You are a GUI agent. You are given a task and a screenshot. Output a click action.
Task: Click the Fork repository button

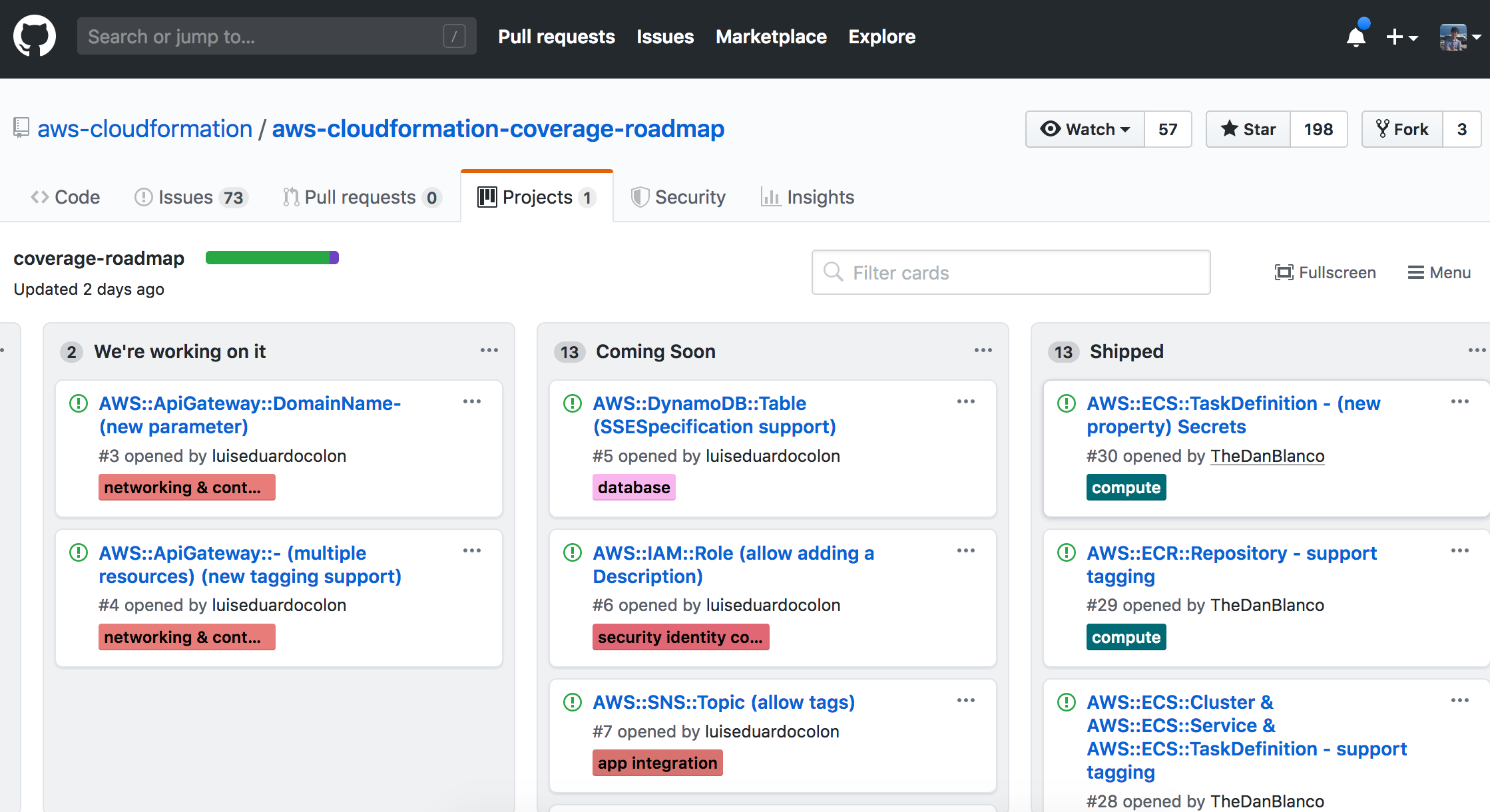tap(1402, 129)
